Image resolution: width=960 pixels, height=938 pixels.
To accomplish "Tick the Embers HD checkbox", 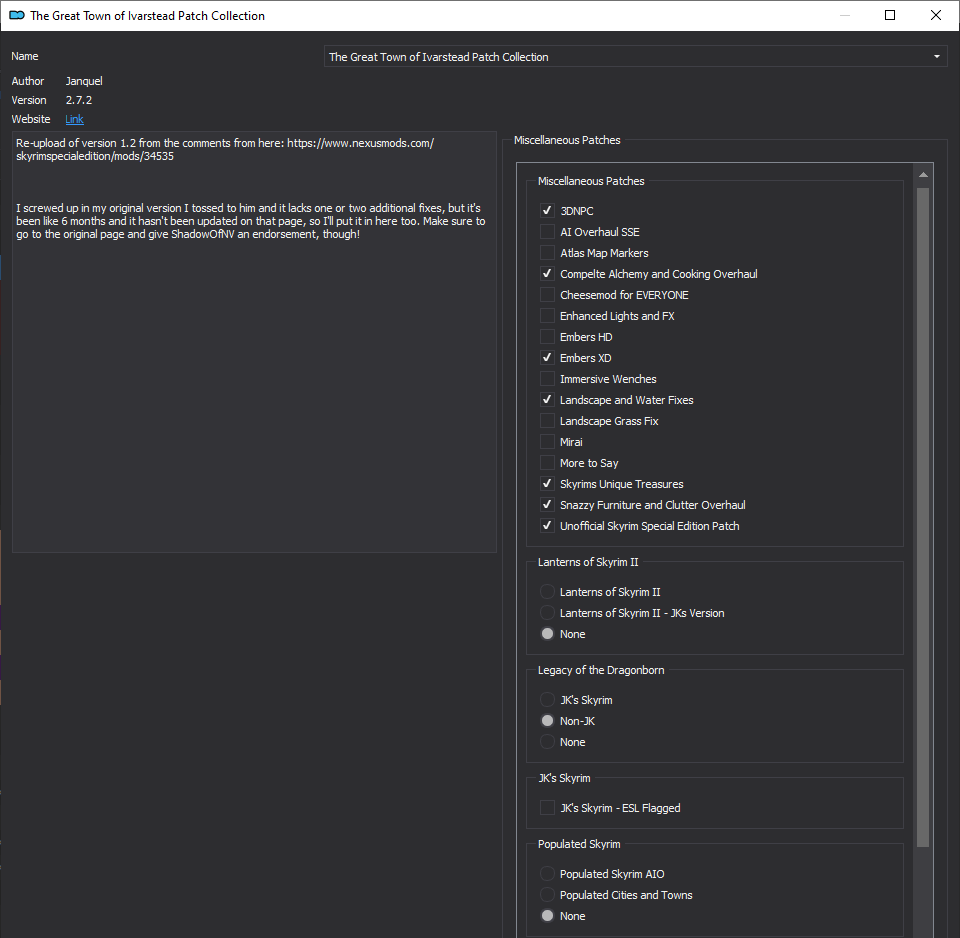I will pos(547,337).
